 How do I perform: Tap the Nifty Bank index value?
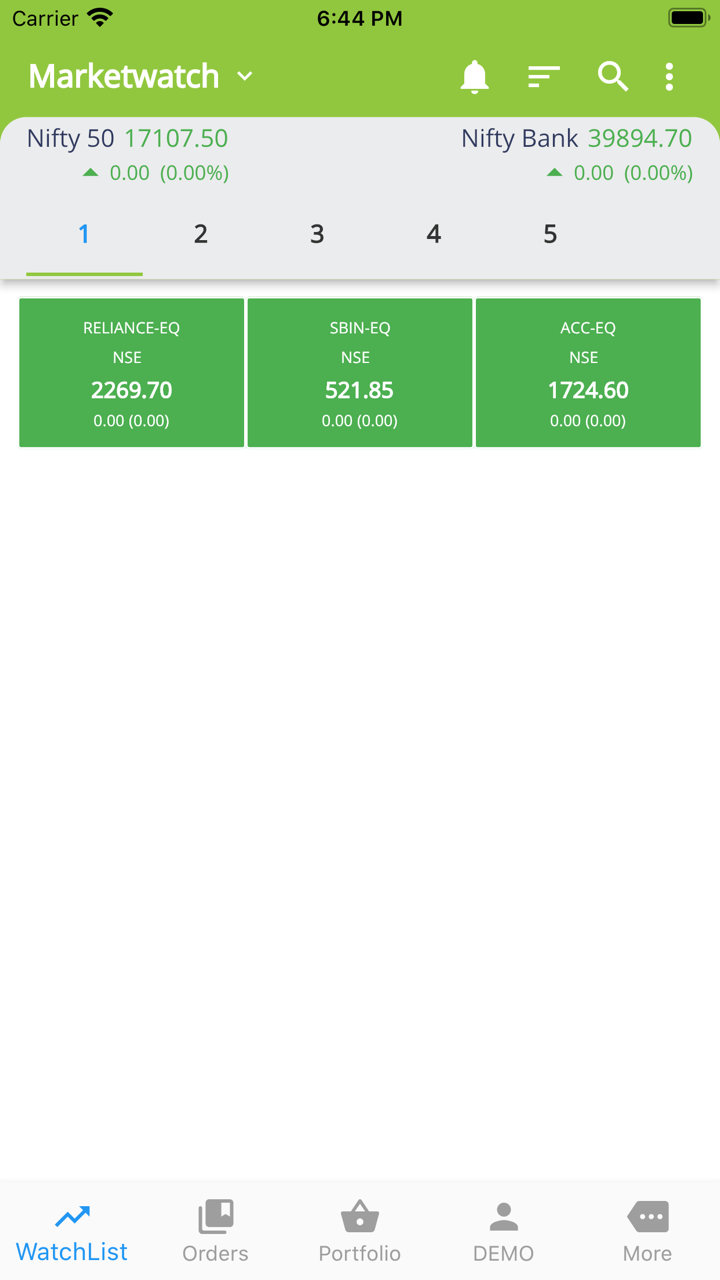point(640,139)
